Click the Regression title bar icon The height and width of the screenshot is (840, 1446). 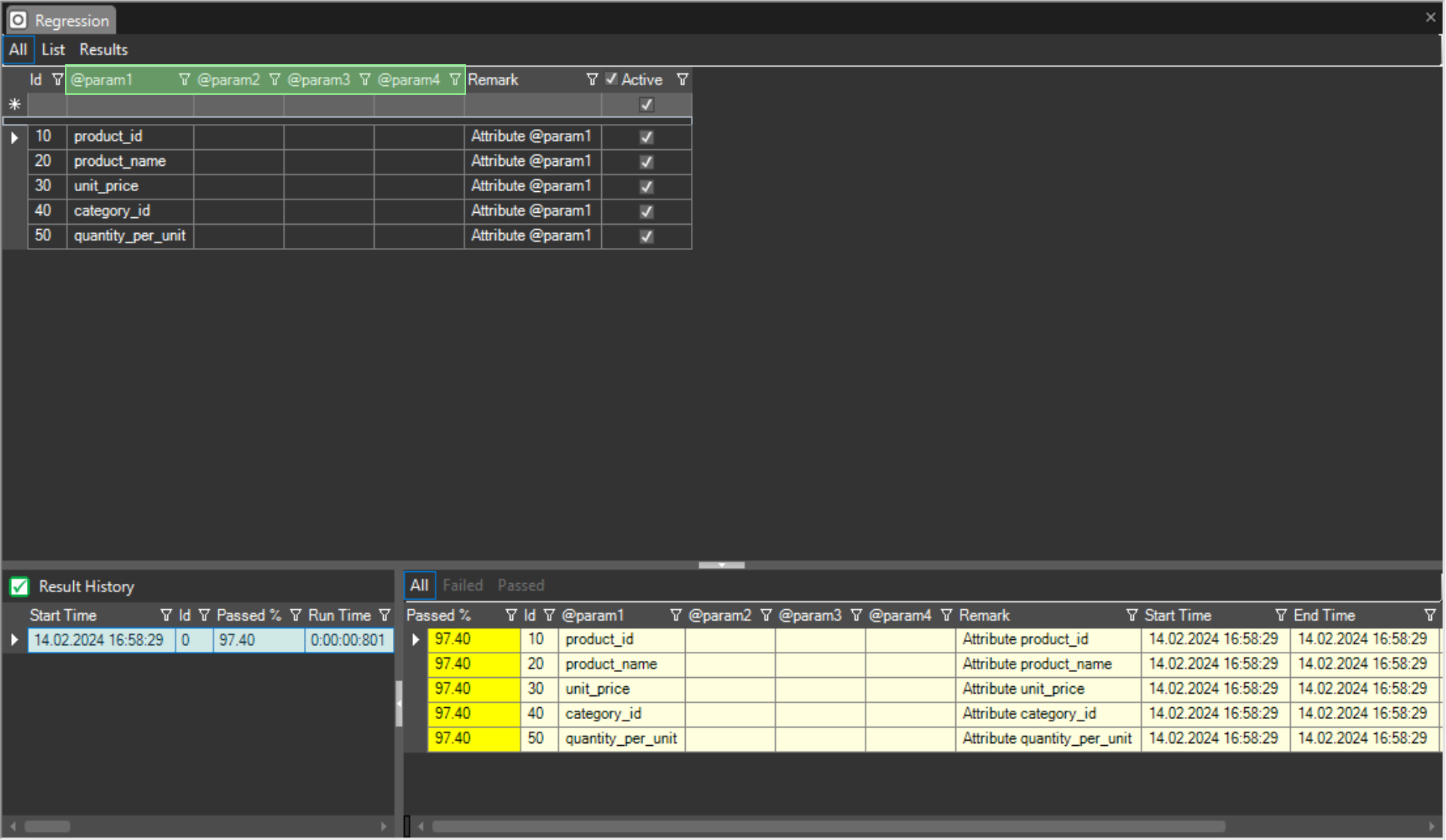[x=19, y=19]
